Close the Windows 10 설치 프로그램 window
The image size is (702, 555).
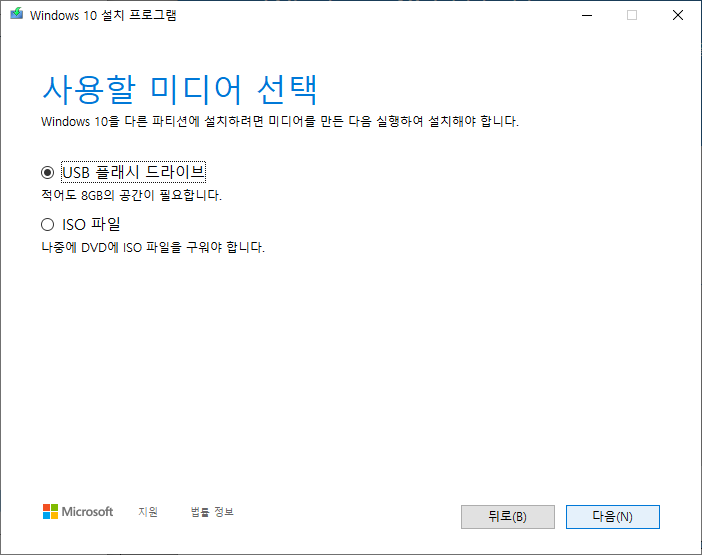678,15
